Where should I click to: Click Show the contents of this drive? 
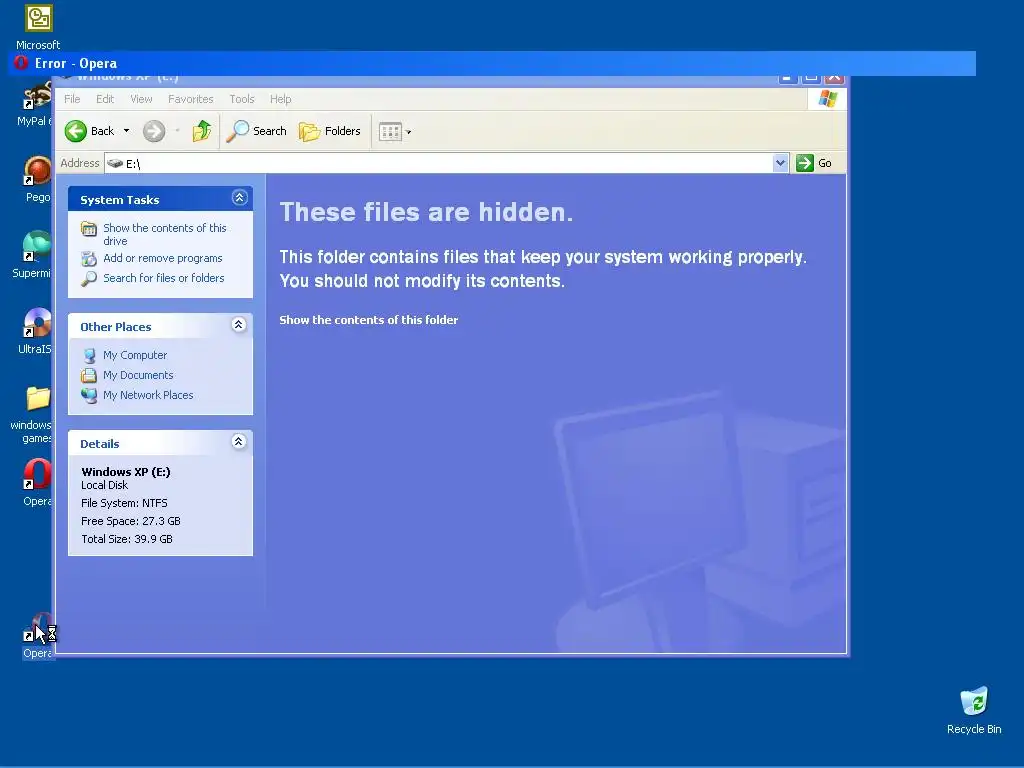click(x=165, y=234)
